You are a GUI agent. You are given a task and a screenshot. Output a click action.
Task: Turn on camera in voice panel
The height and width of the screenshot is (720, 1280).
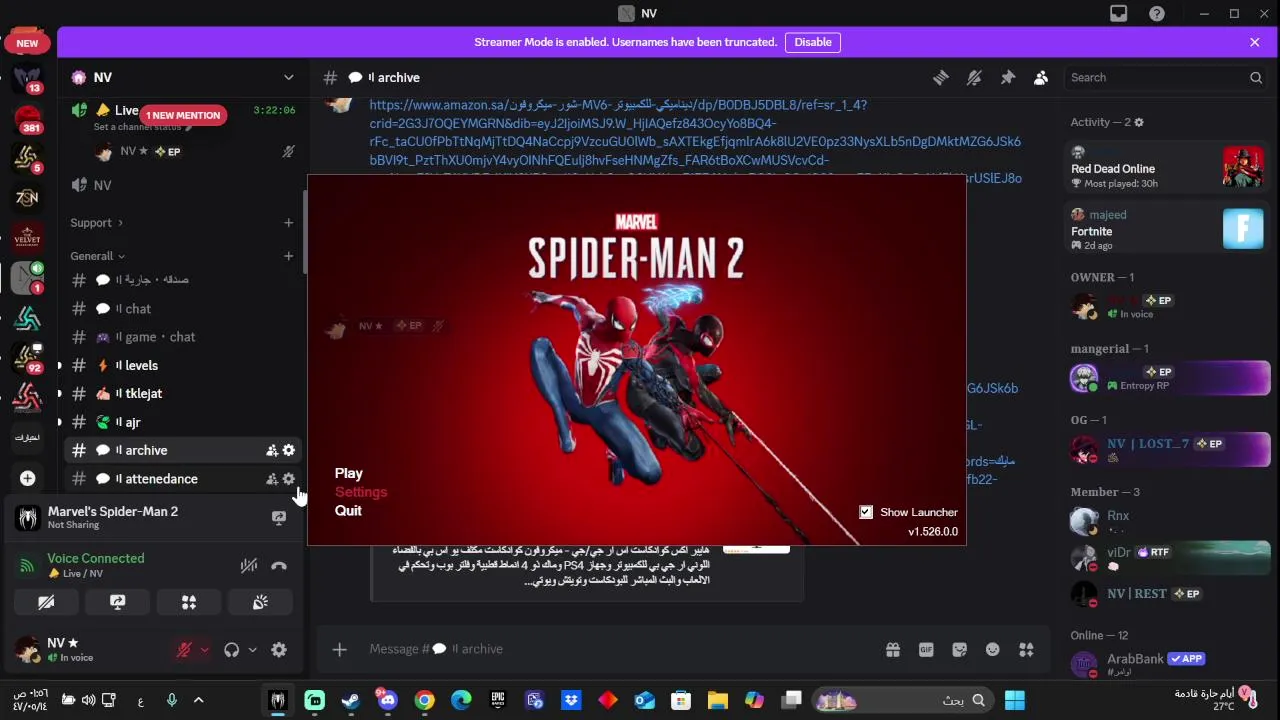pyautogui.click(x=46, y=602)
